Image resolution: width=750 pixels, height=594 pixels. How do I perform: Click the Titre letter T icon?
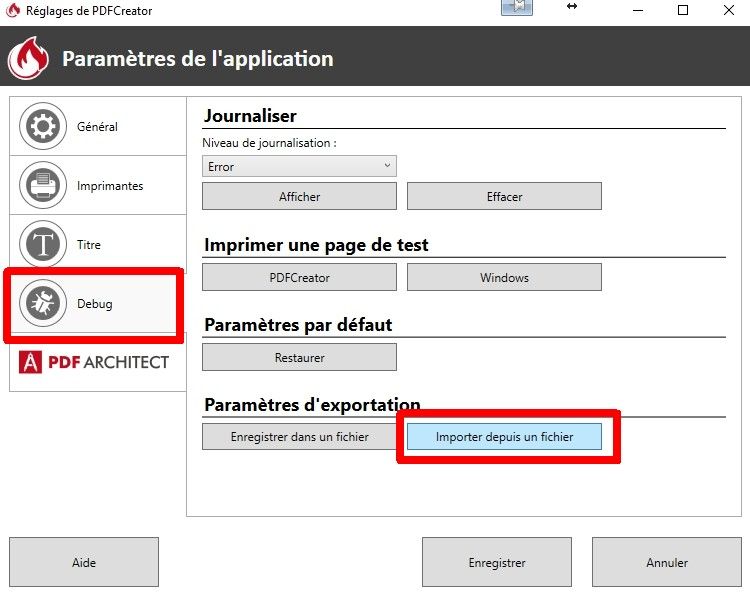tap(43, 244)
